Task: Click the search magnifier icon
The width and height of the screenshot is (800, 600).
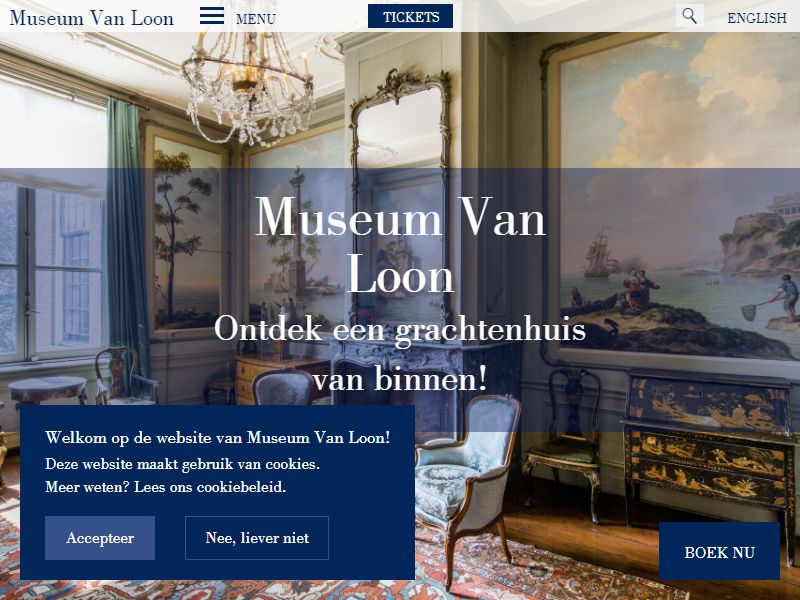Action: click(x=689, y=16)
